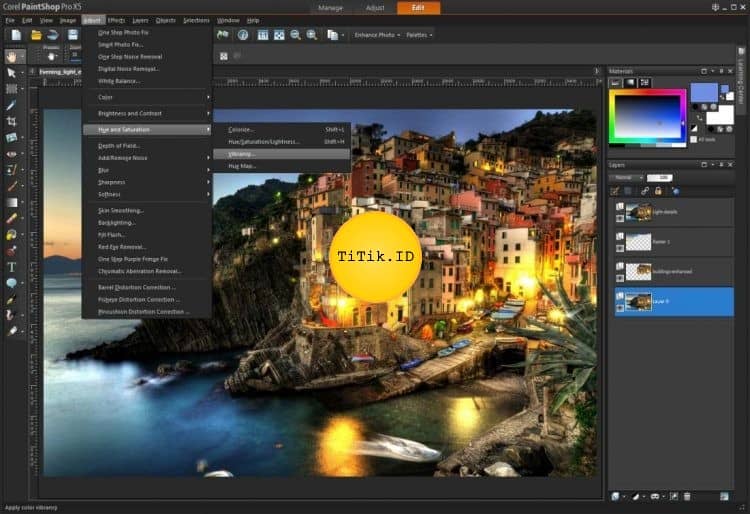Open the Effects menu
Image resolution: width=750 pixels, height=514 pixels.
(x=117, y=19)
